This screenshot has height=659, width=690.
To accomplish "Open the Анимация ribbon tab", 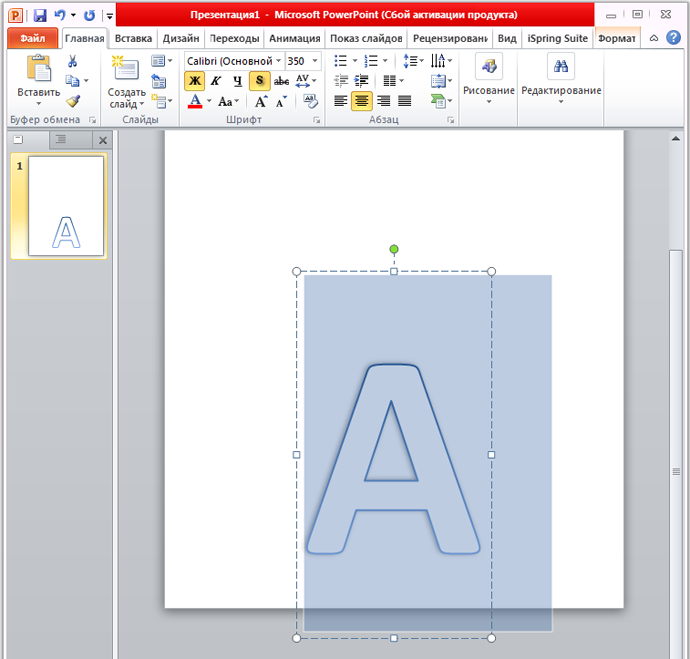I will [295, 38].
